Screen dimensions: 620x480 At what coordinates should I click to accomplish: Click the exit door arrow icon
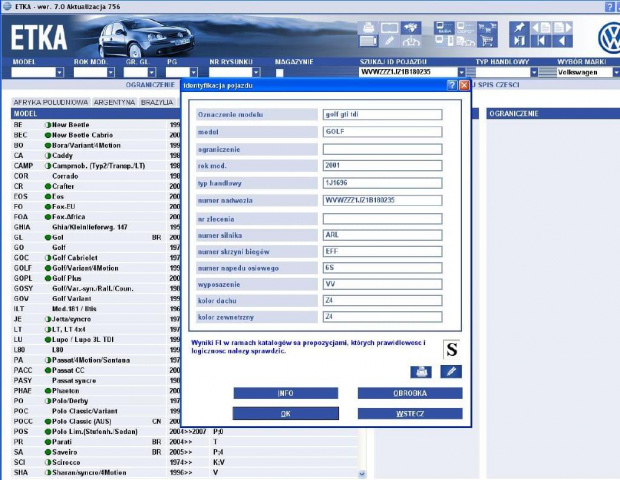point(519,41)
